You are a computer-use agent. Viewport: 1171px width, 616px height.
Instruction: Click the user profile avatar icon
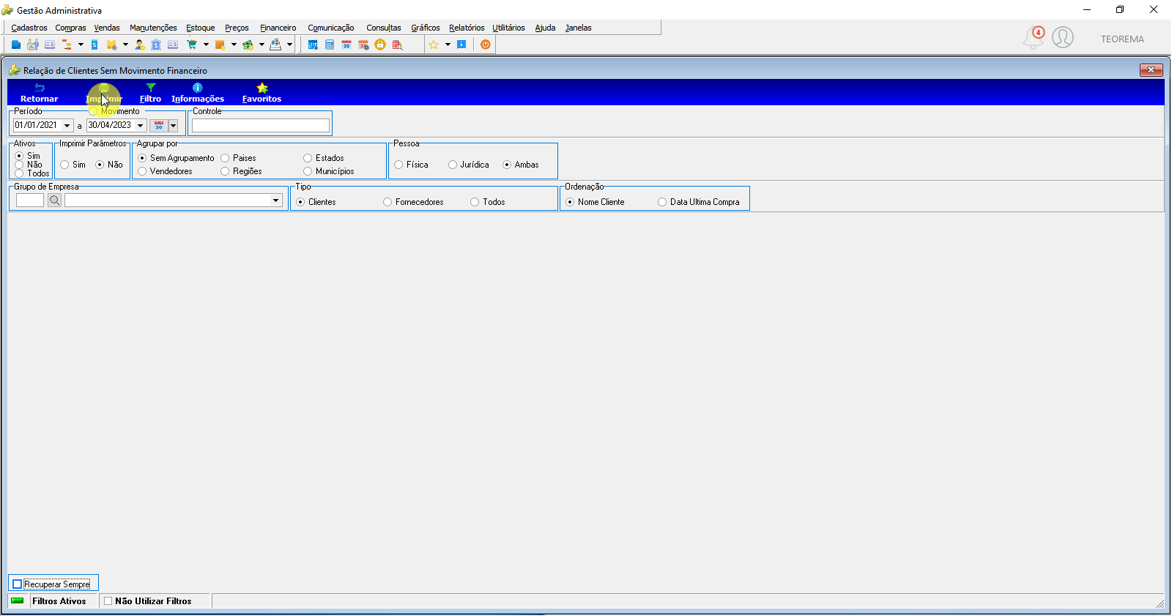coord(1063,37)
